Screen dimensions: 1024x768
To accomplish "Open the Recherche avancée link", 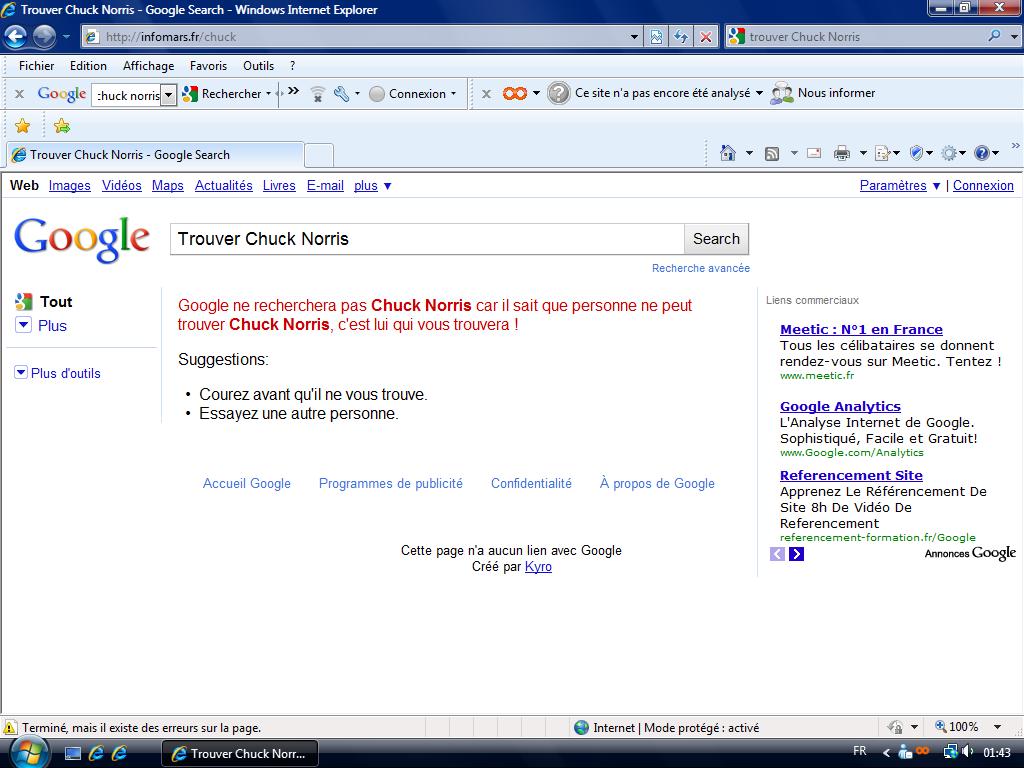I will (x=701, y=268).
